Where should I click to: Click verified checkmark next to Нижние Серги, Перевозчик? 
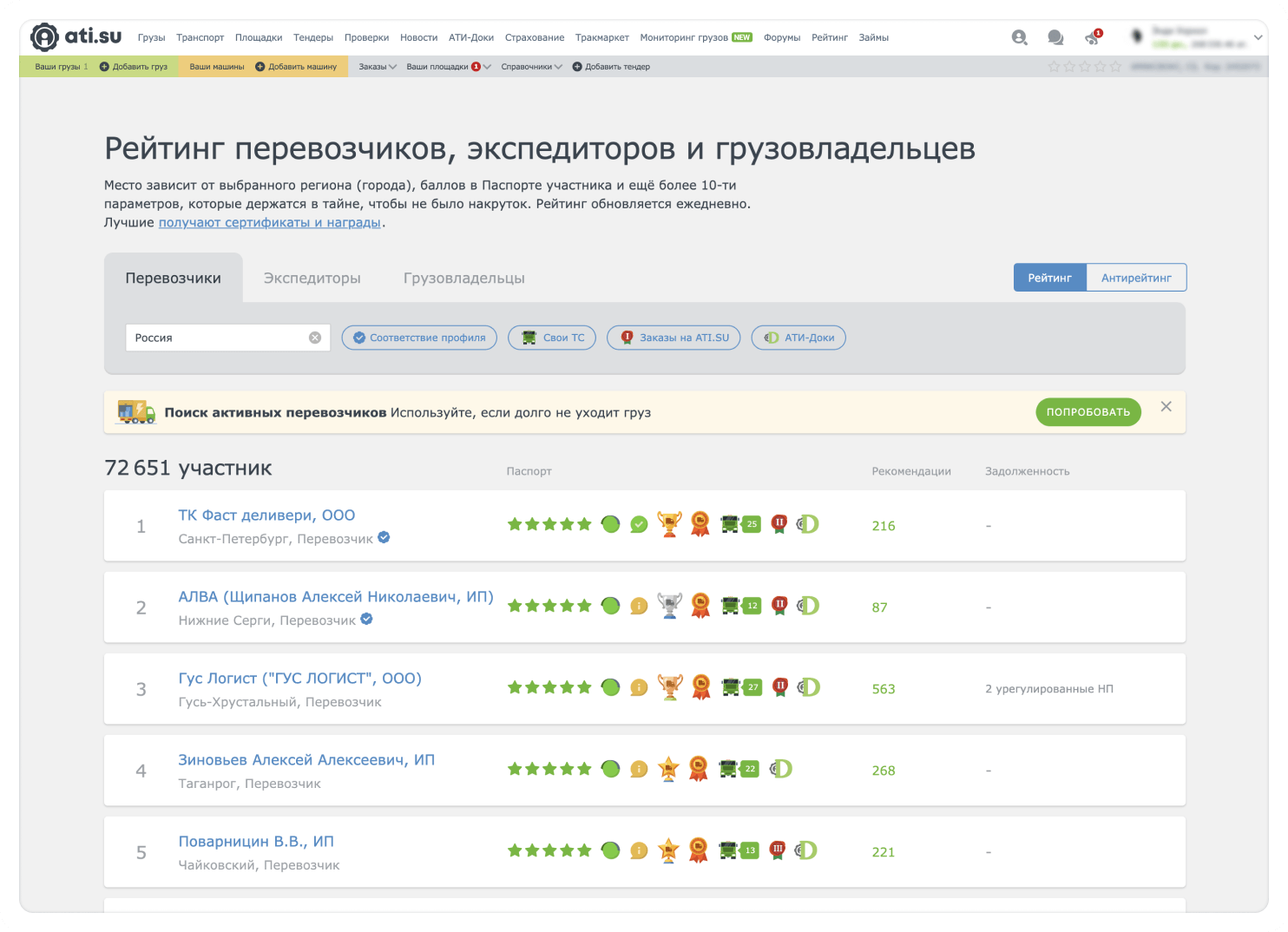(x=366, y=619)
